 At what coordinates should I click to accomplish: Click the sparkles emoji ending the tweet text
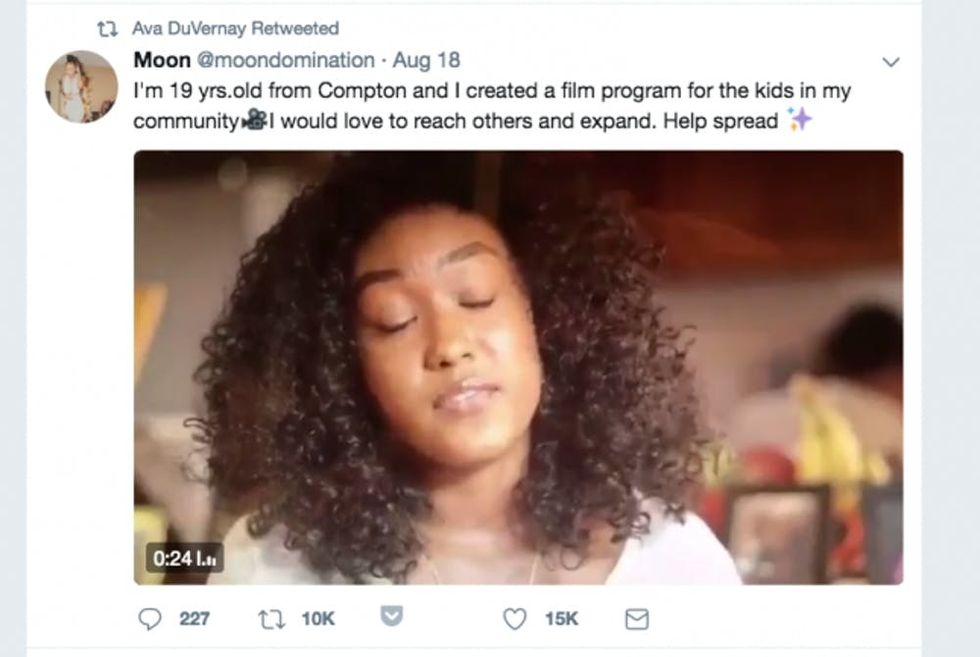(x=799, y=120)
